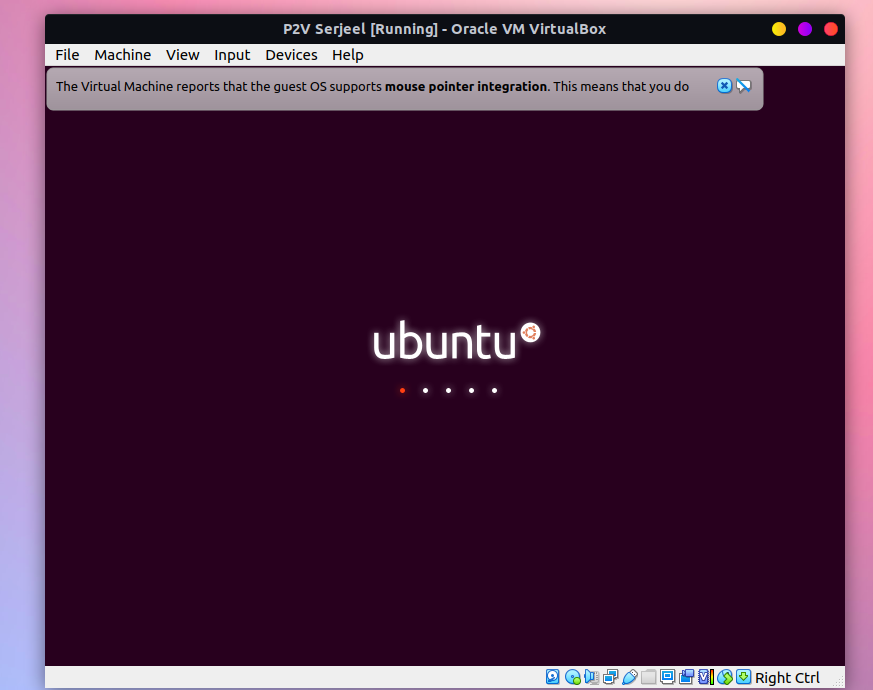Click the mouse pointer integration notification text

tap(372, 86)
